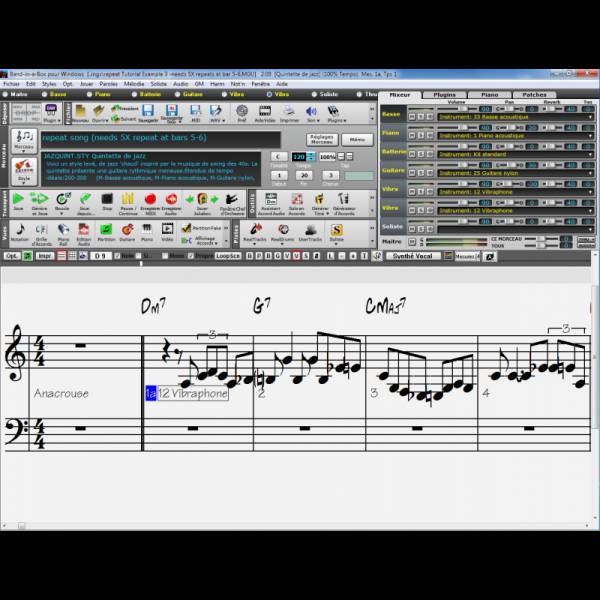This screenshot has width=600, height=600.
Task: Open the UserTracks icon
Action: [310, 233]
